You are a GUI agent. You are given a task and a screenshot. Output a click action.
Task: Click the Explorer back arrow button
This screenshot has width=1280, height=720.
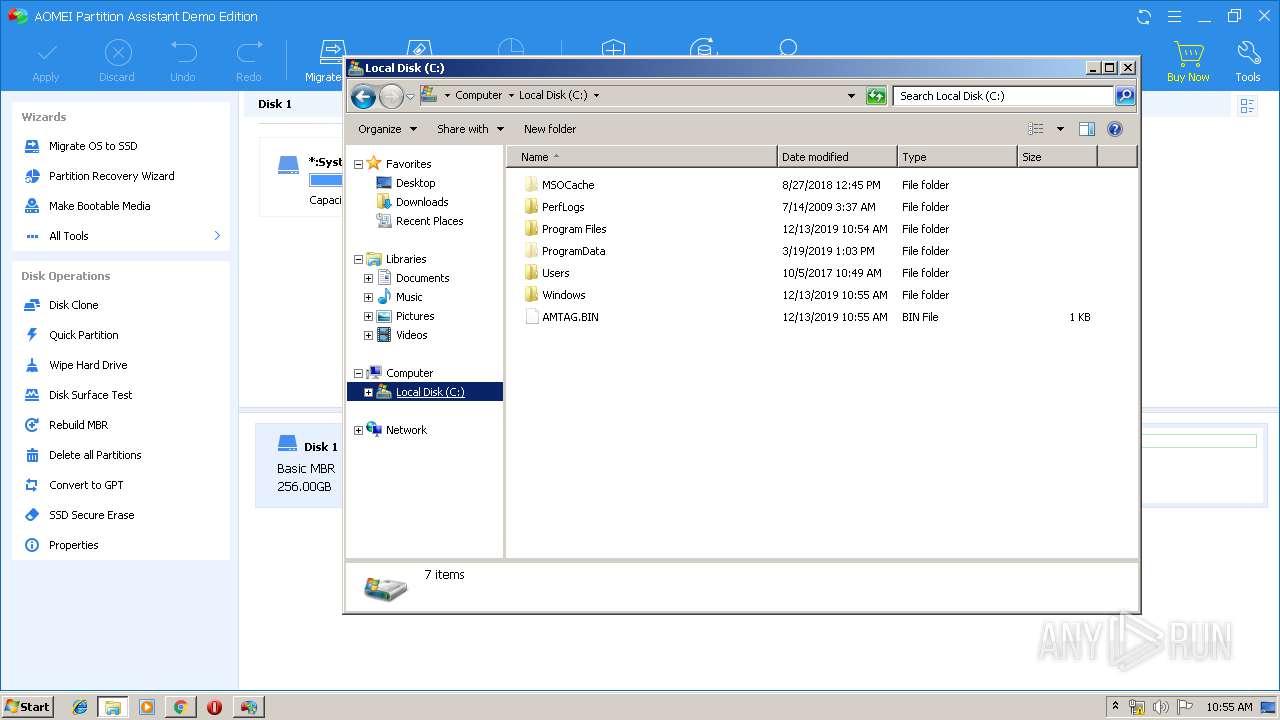point(364,96)
